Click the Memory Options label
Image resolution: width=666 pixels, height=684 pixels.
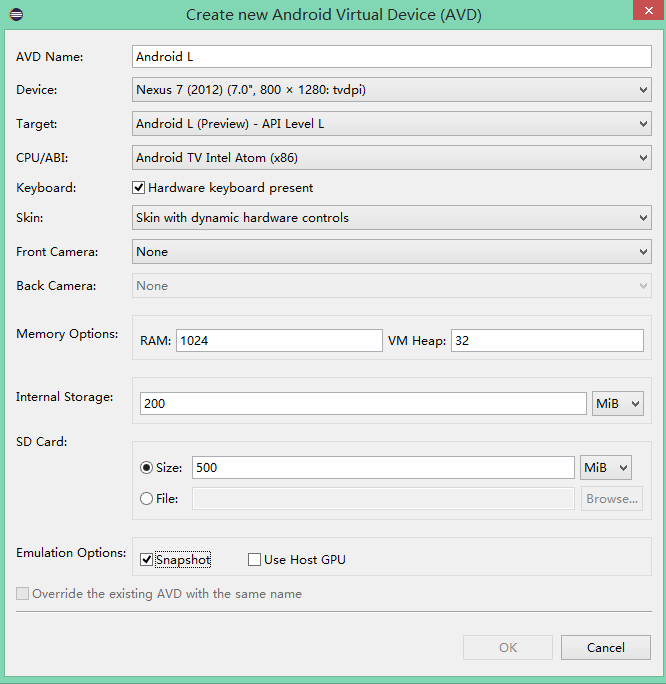67,334
